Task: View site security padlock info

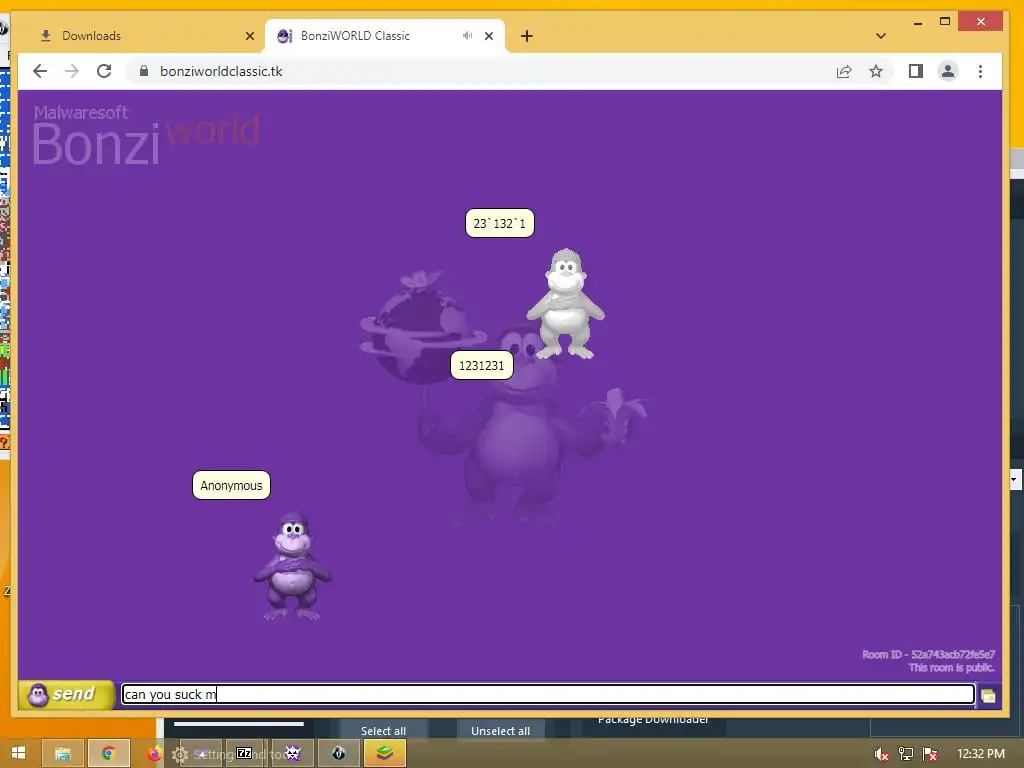Action: (144, 71)
